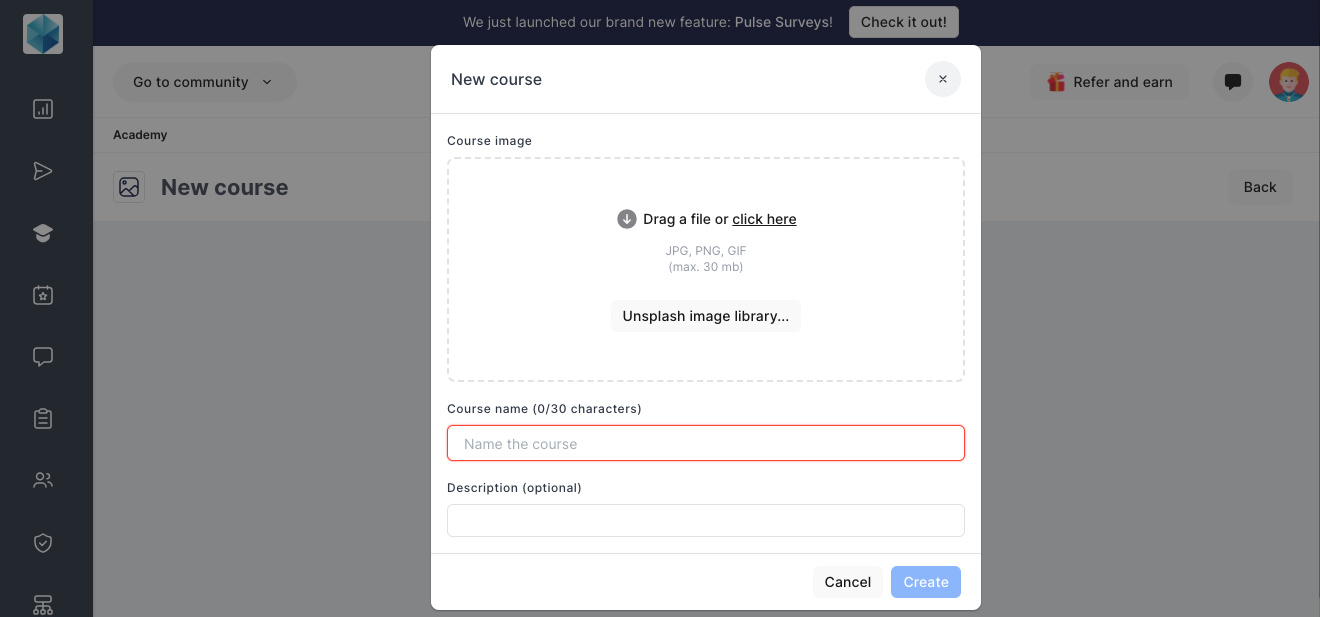This screenshot has width=1320, height=617.
Task: Click the organization hierarchy icon in sidebar
Action: [x=43, y=604]
